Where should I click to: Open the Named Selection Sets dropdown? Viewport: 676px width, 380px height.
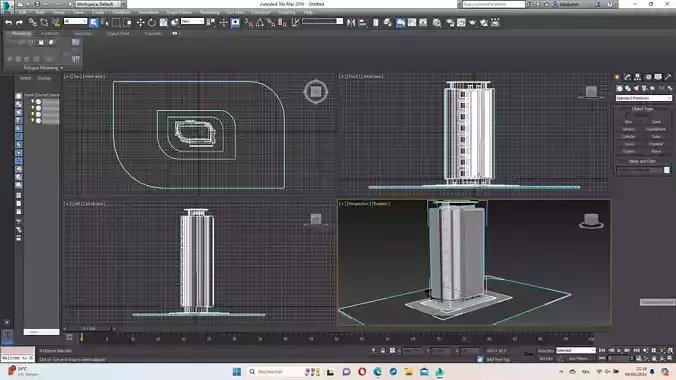click(x=322, y=21)
